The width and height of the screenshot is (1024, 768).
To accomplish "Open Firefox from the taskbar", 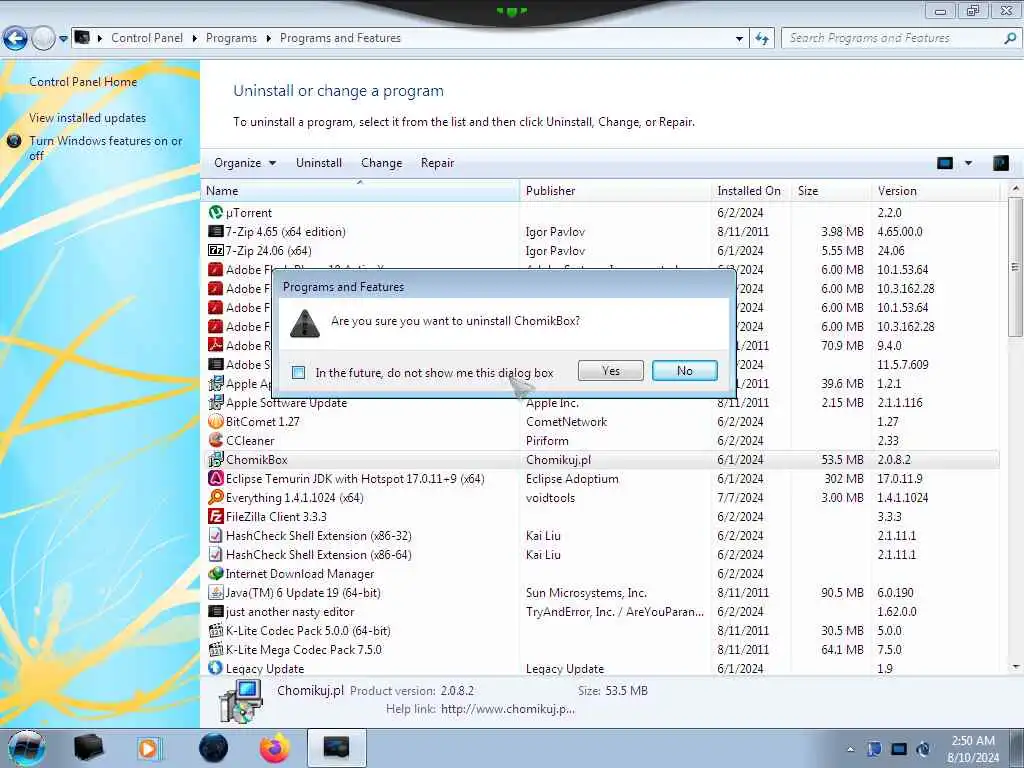I will (275, 748).
